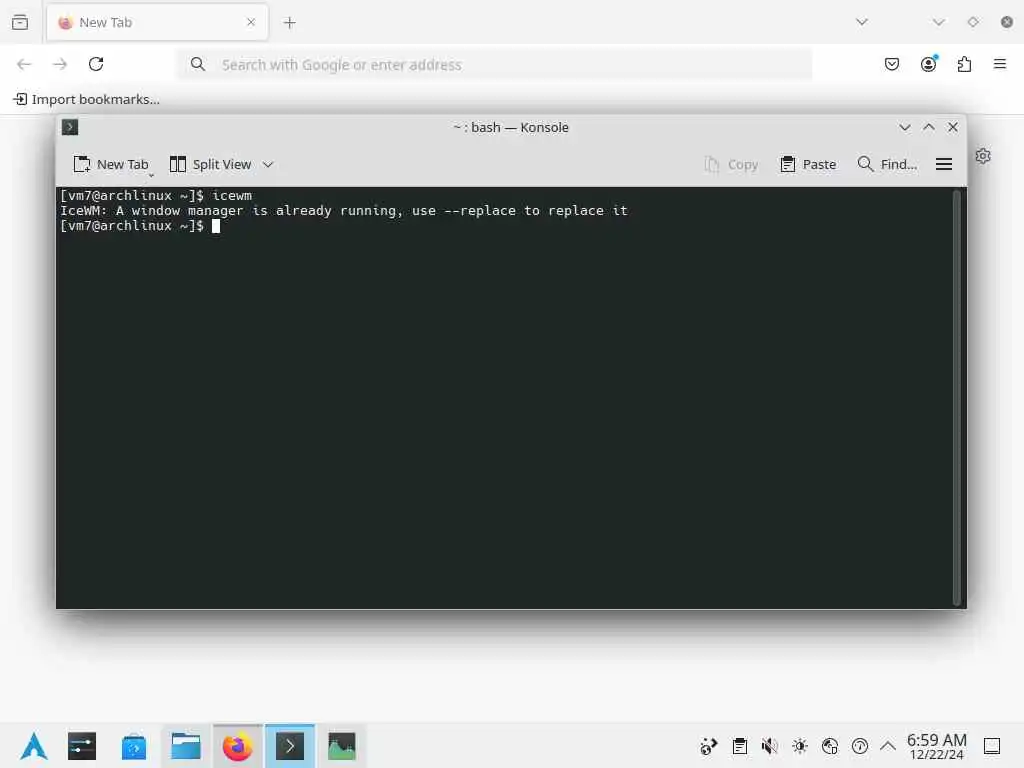Screen dimensions: 1024x768
Task: Open Save to Pocket in Firefox
Action: (x=892, y=64)
